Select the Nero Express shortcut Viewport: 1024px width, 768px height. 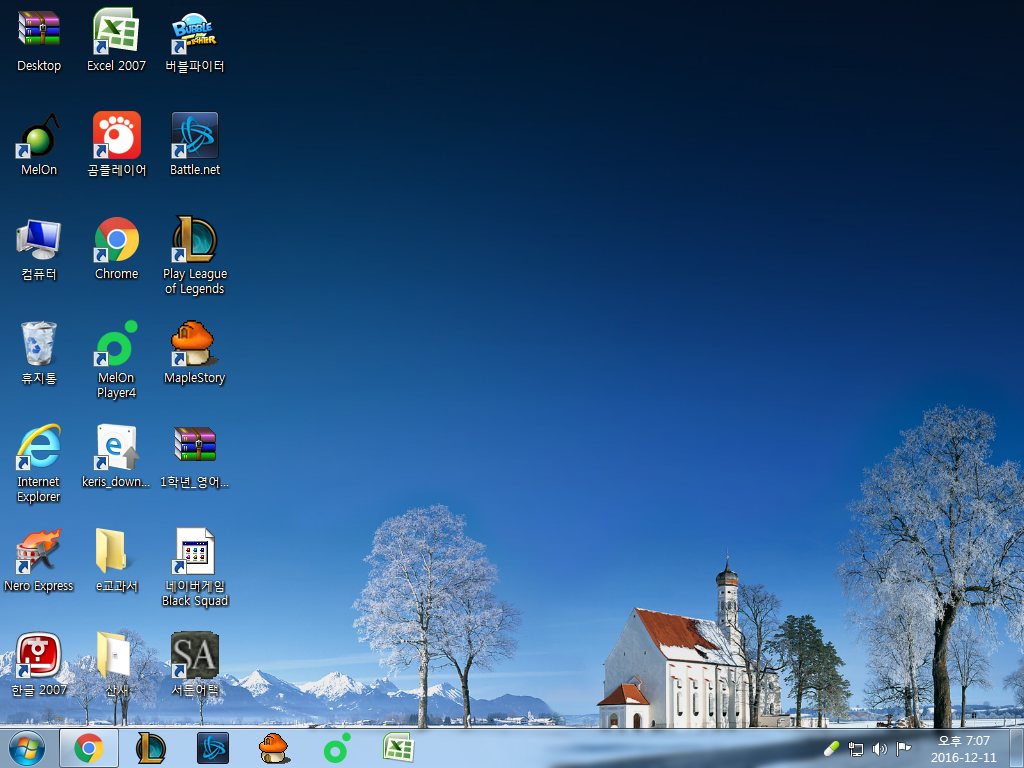(x=39, y=551)
